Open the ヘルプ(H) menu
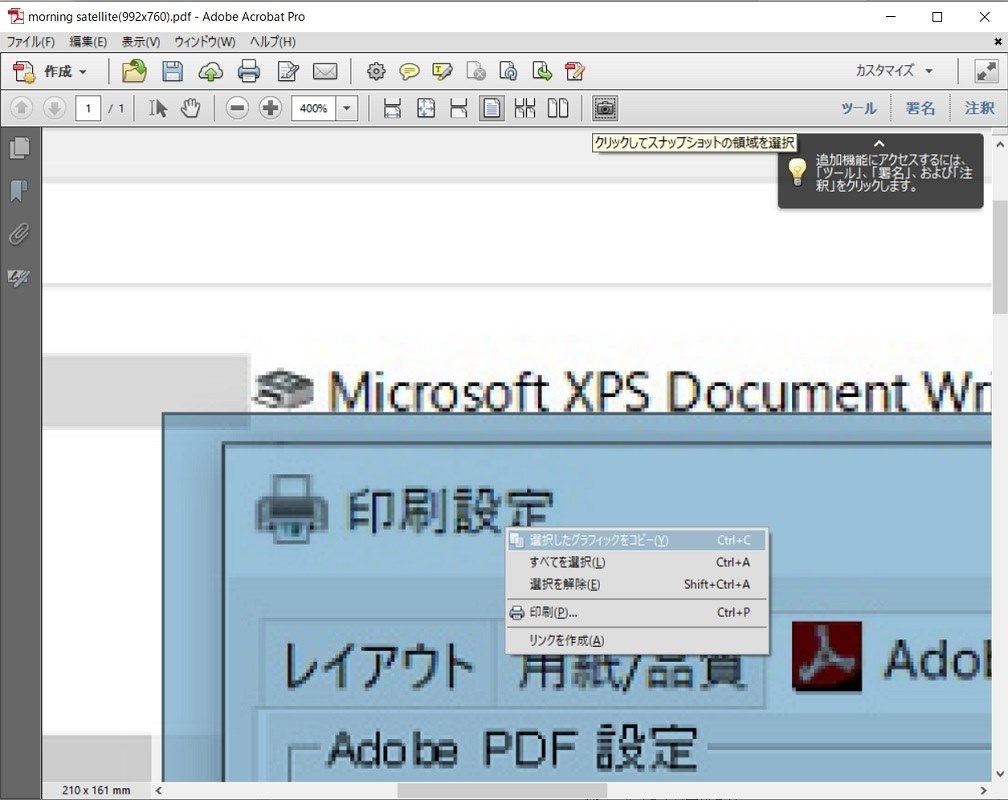The width and height of the screenshot is (1008, 800). (x=273, y=42)
